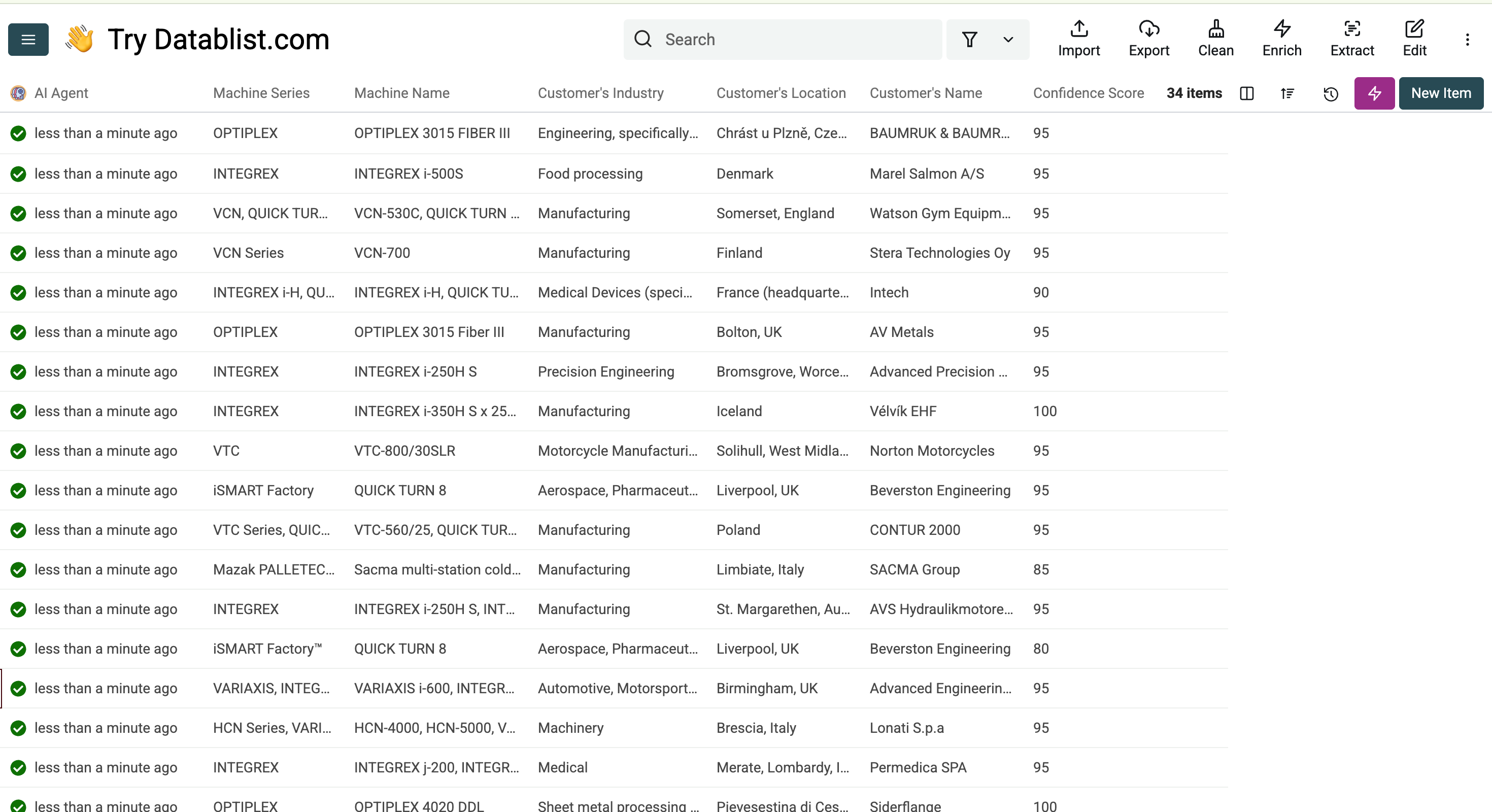Click the green check for Watson Gym row
Screen dimensions: 1492x812
click(18, 213)
